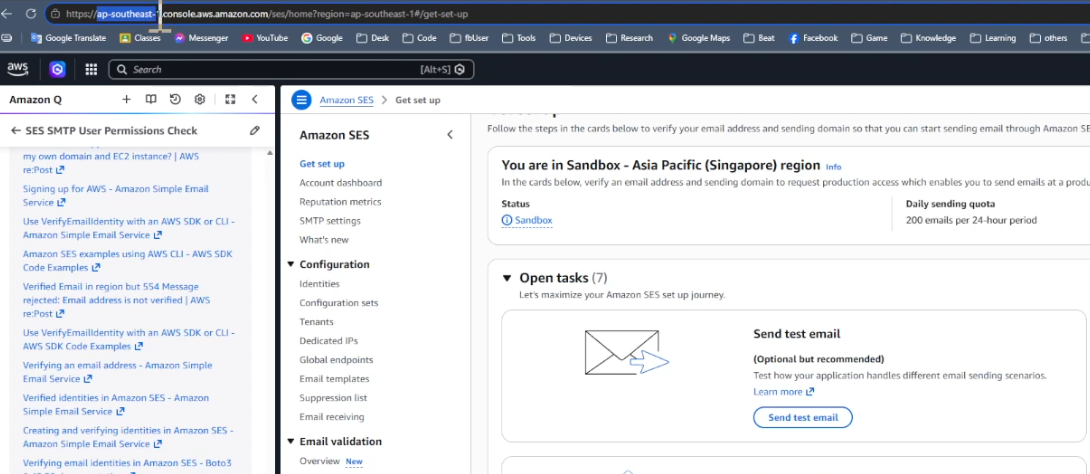Open the Google bookmark
1090x474 pixels.
(322, 38)
